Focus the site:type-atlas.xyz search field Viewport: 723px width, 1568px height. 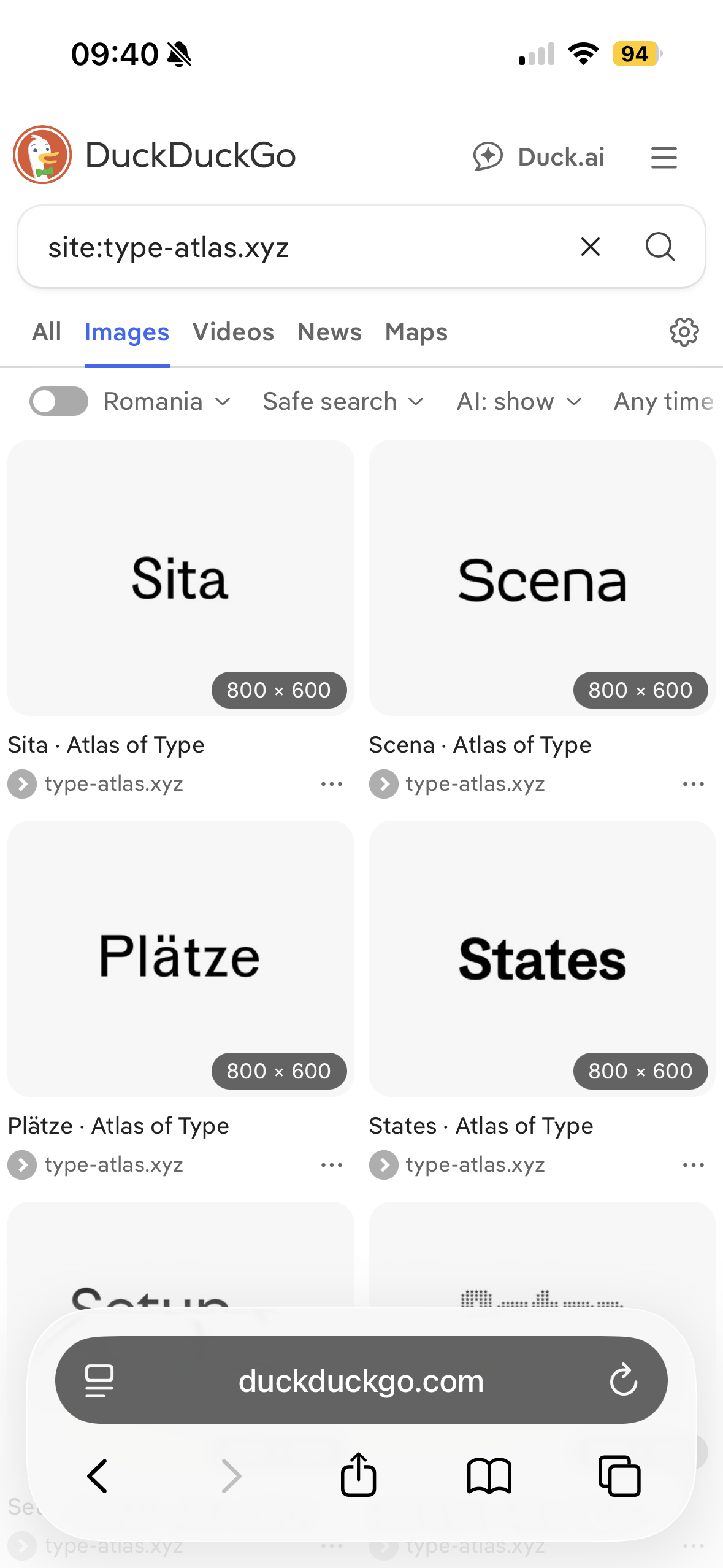click(294, 247)
